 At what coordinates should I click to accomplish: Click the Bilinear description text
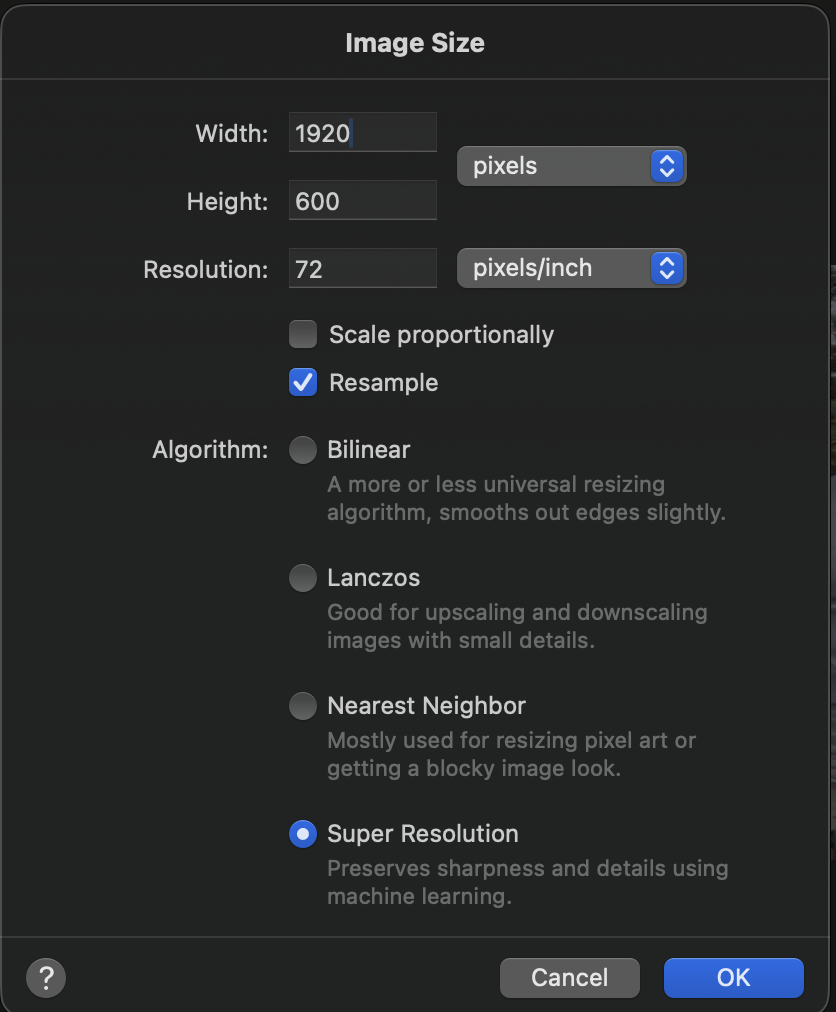(526, 498)
